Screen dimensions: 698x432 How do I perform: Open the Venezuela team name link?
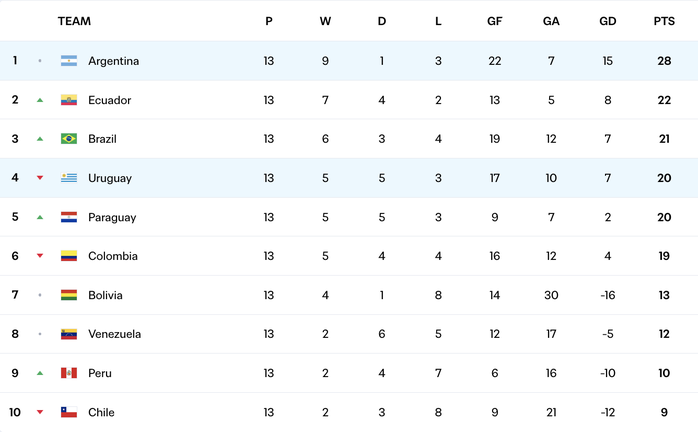pos(114,334)
